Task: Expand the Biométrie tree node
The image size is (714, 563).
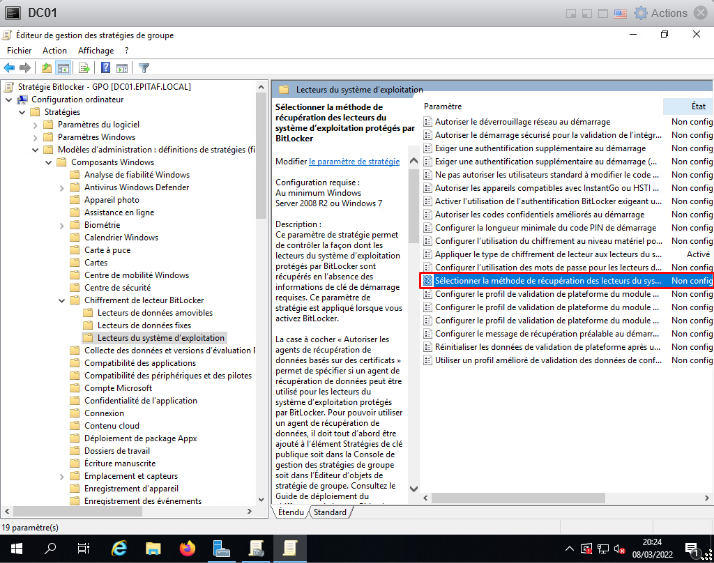Action: [x=62, y=225]
